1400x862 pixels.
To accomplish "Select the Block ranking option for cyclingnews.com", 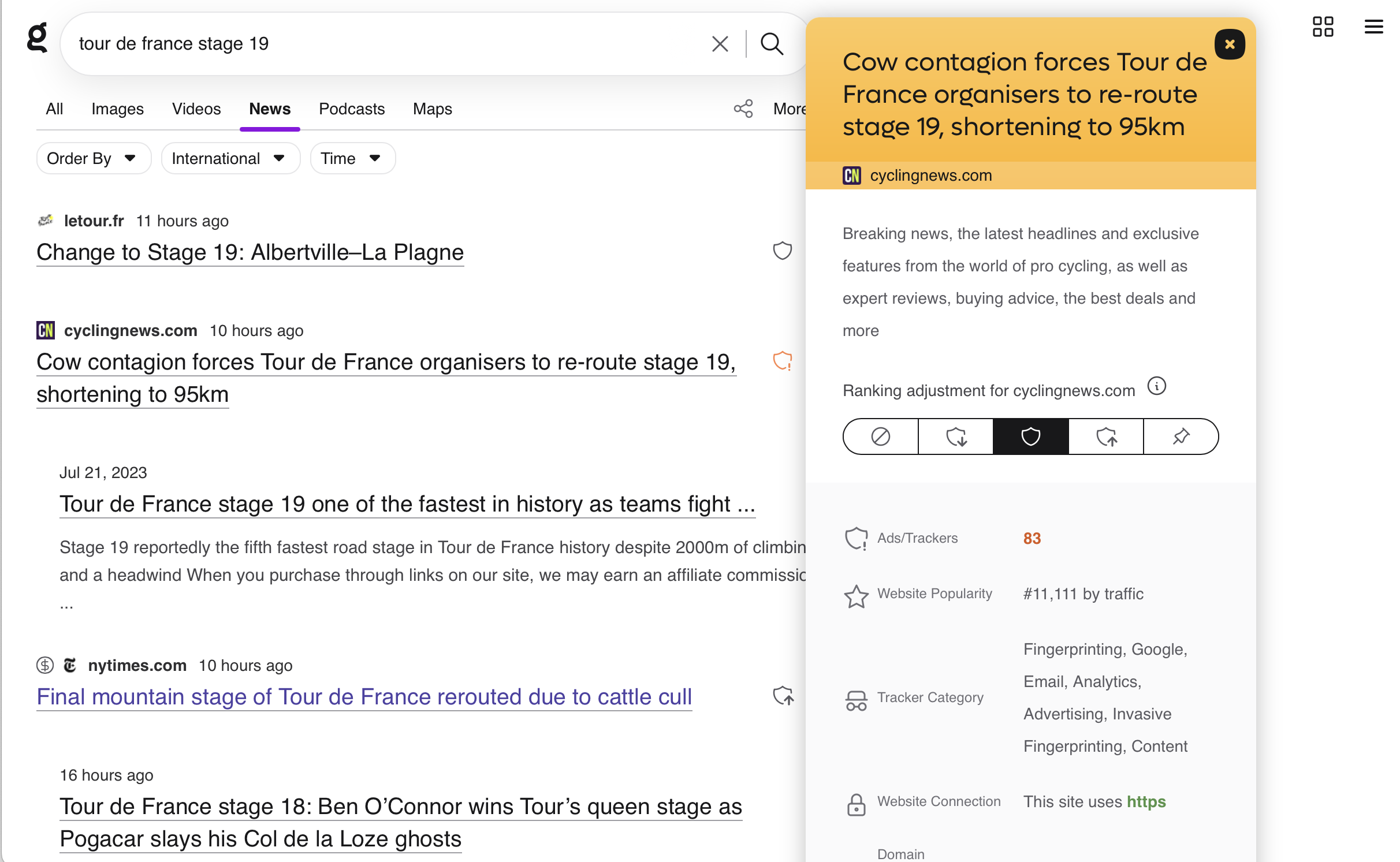I will (880, 436).
